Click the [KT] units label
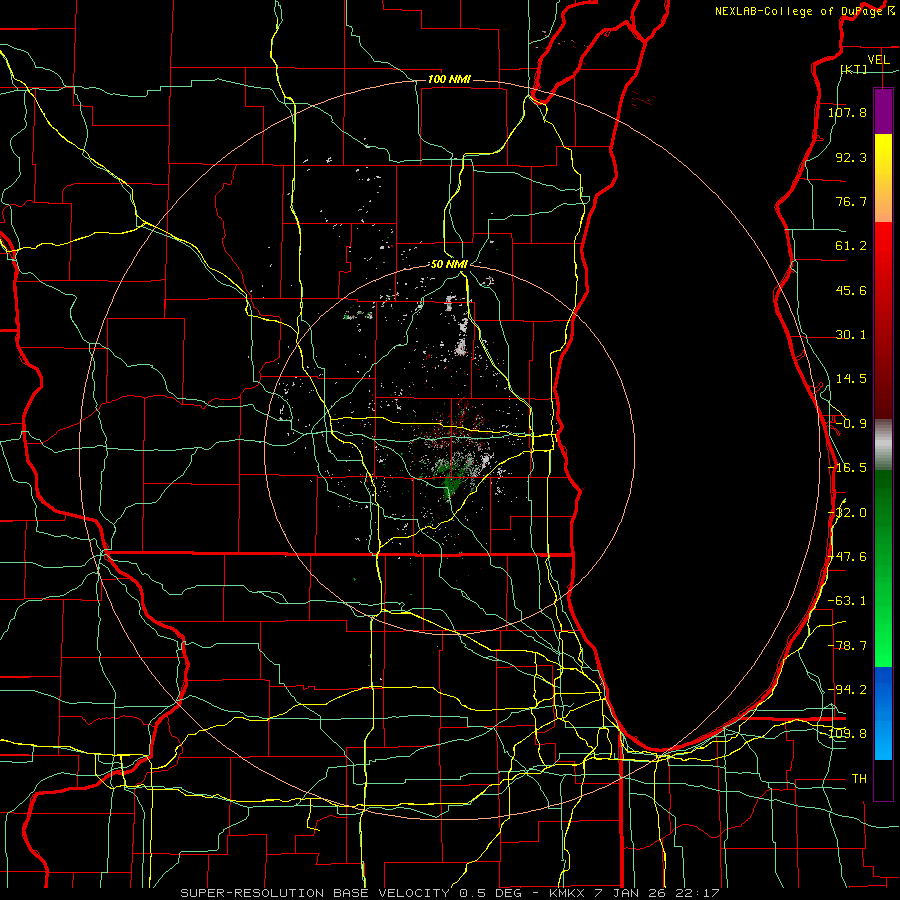 853,69
